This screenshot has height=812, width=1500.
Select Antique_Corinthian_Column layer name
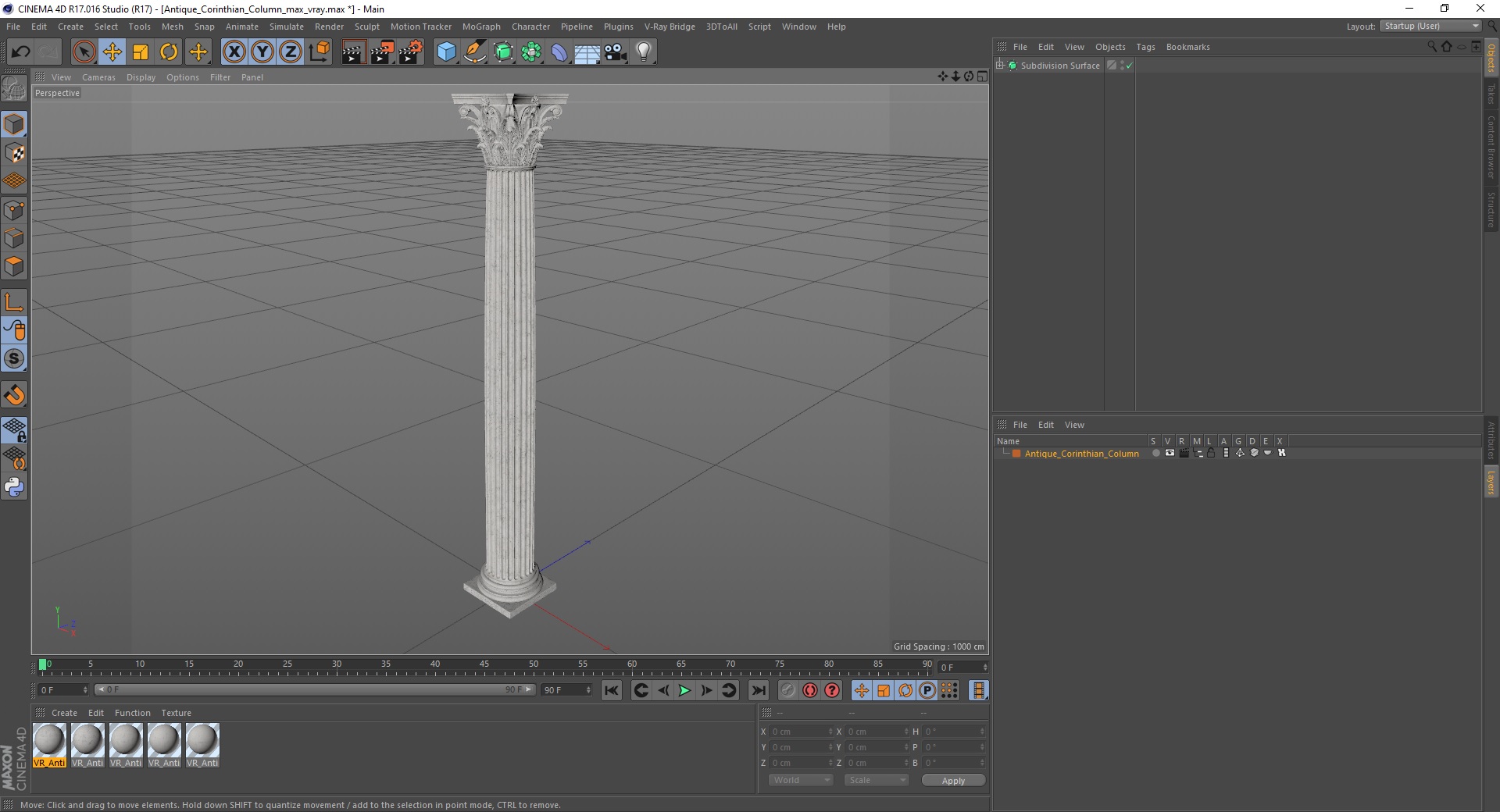click(1081, 454)
